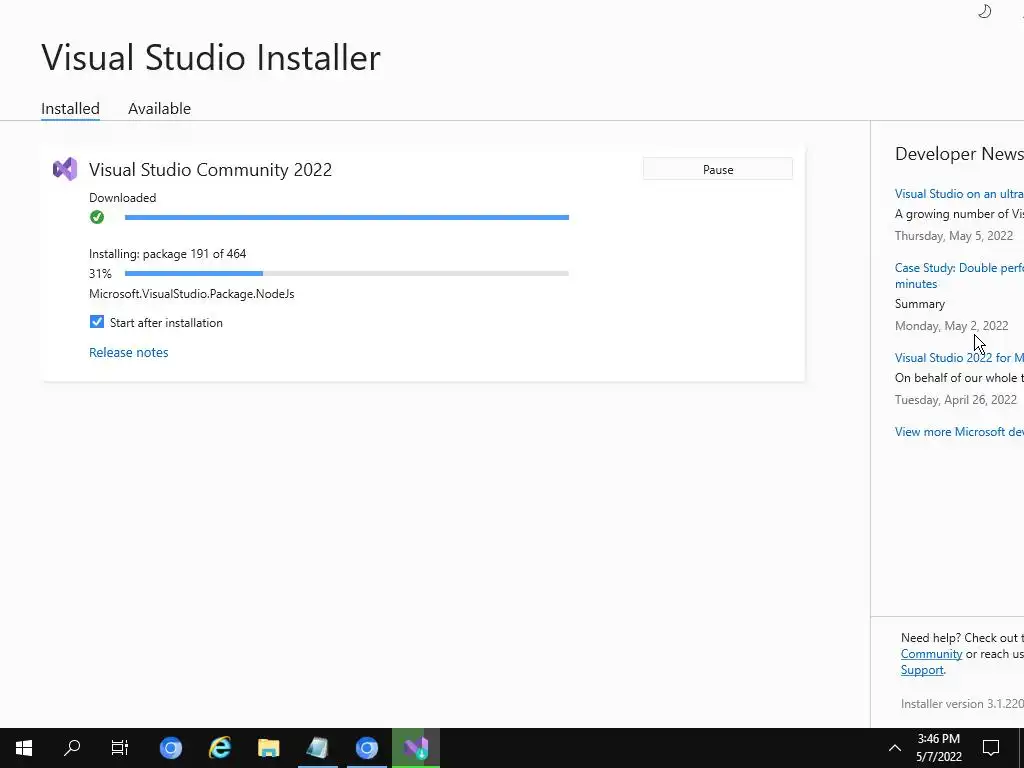Click View more Microsoft developer news link
The width and height of the screenshot is (1024, 768).
[x=959, y=432]
